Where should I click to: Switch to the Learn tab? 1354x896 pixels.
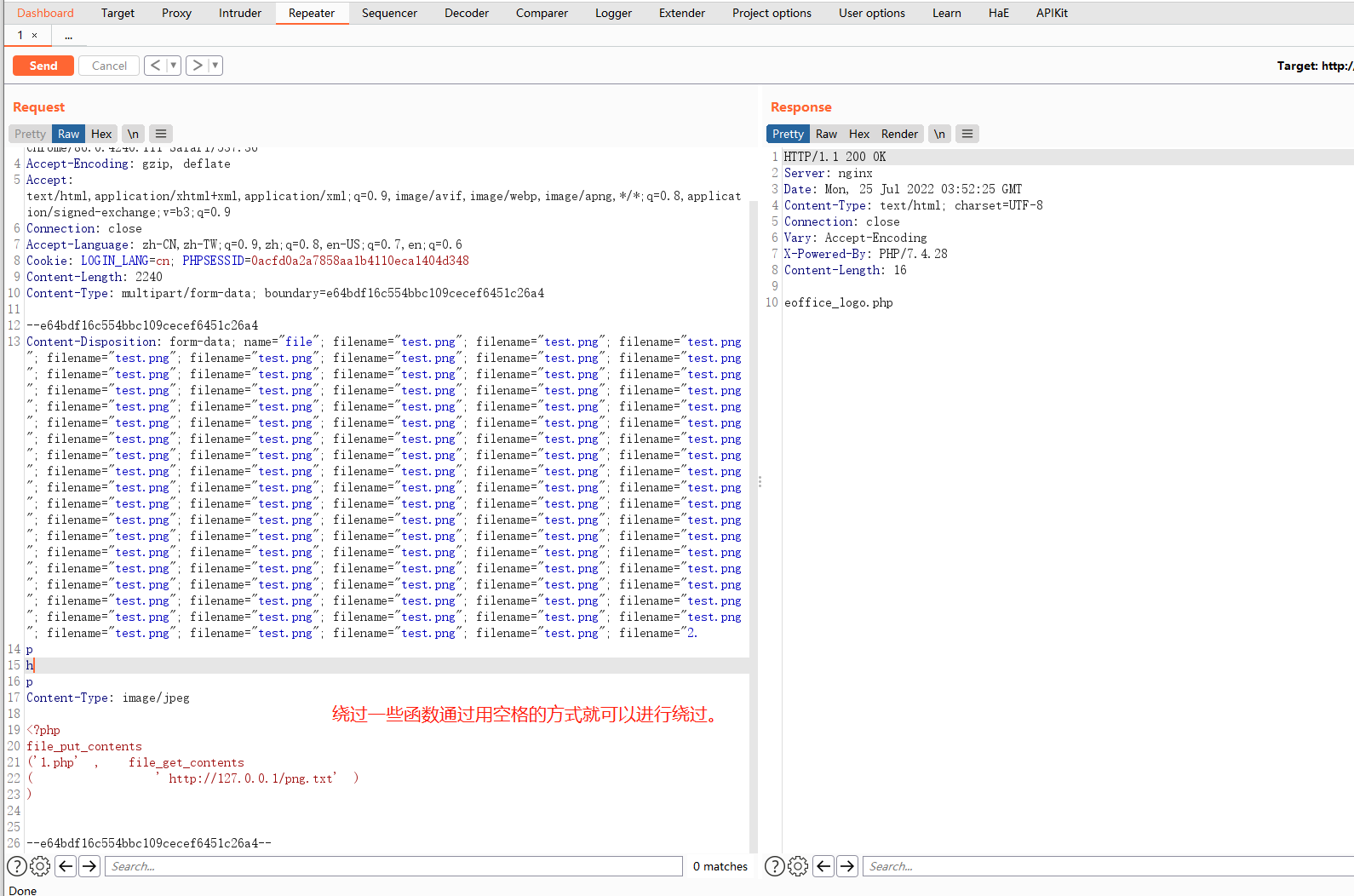coord(946,13)
